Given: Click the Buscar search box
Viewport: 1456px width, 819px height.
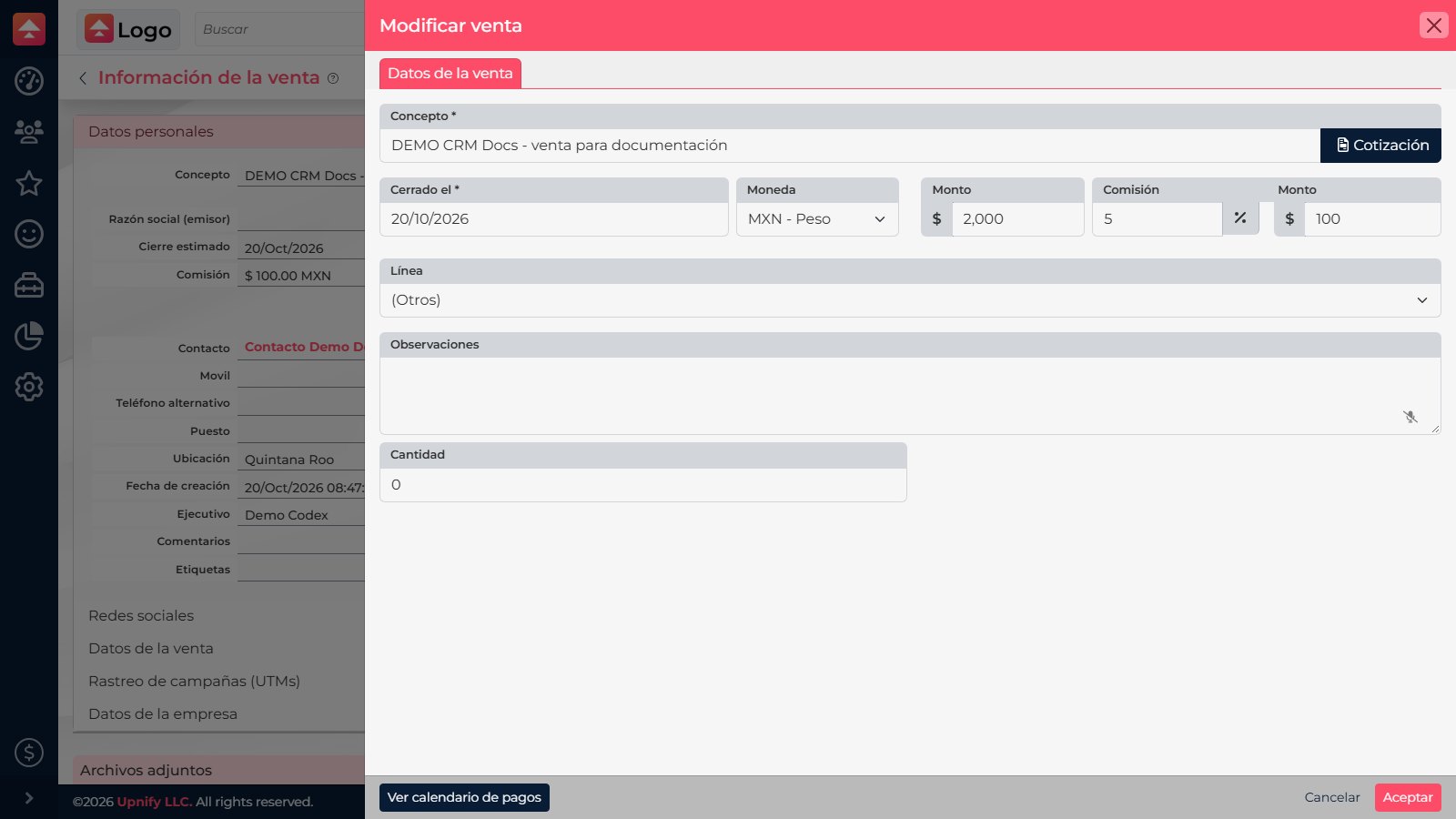Looking at the screenshot, I should pos(279,29).
